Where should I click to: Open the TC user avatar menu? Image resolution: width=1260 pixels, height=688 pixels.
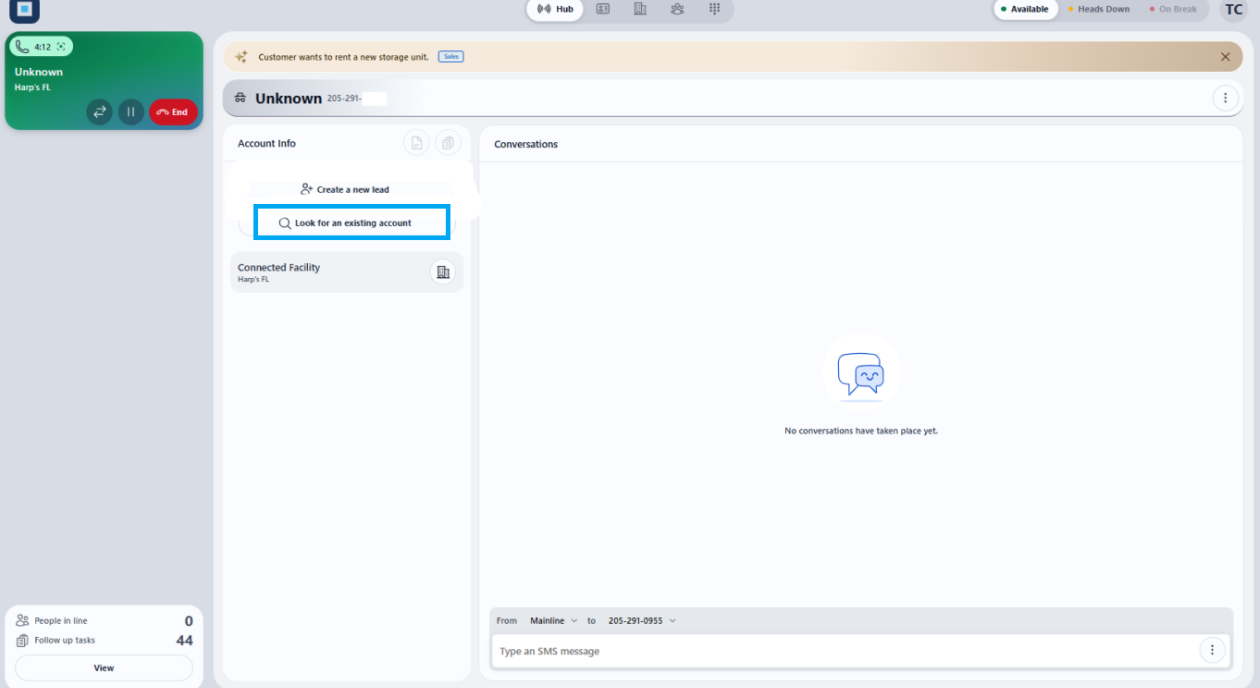[x=1234, y=10]
